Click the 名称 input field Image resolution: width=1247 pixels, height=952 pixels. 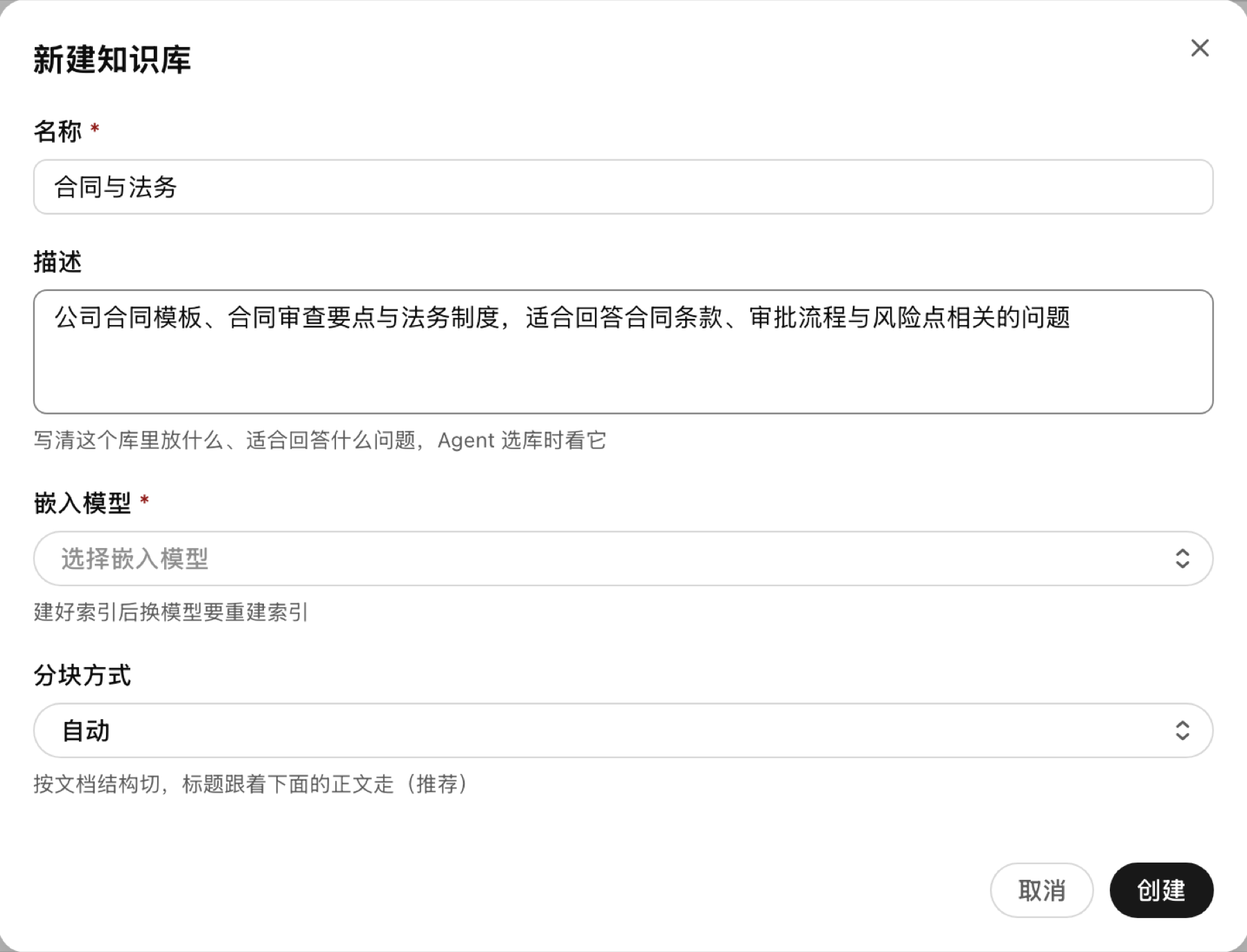click(623, 187)
